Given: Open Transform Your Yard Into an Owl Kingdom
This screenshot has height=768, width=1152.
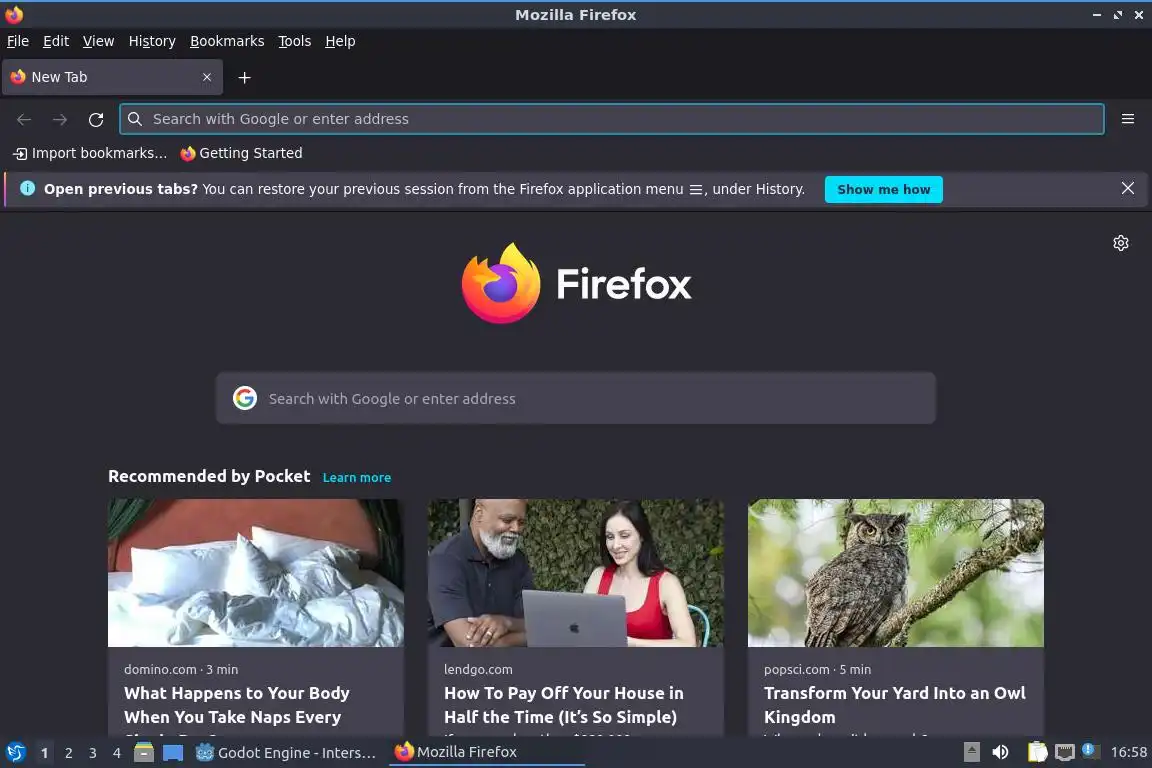Looking at the screenshot, I should tap(894, 705).
